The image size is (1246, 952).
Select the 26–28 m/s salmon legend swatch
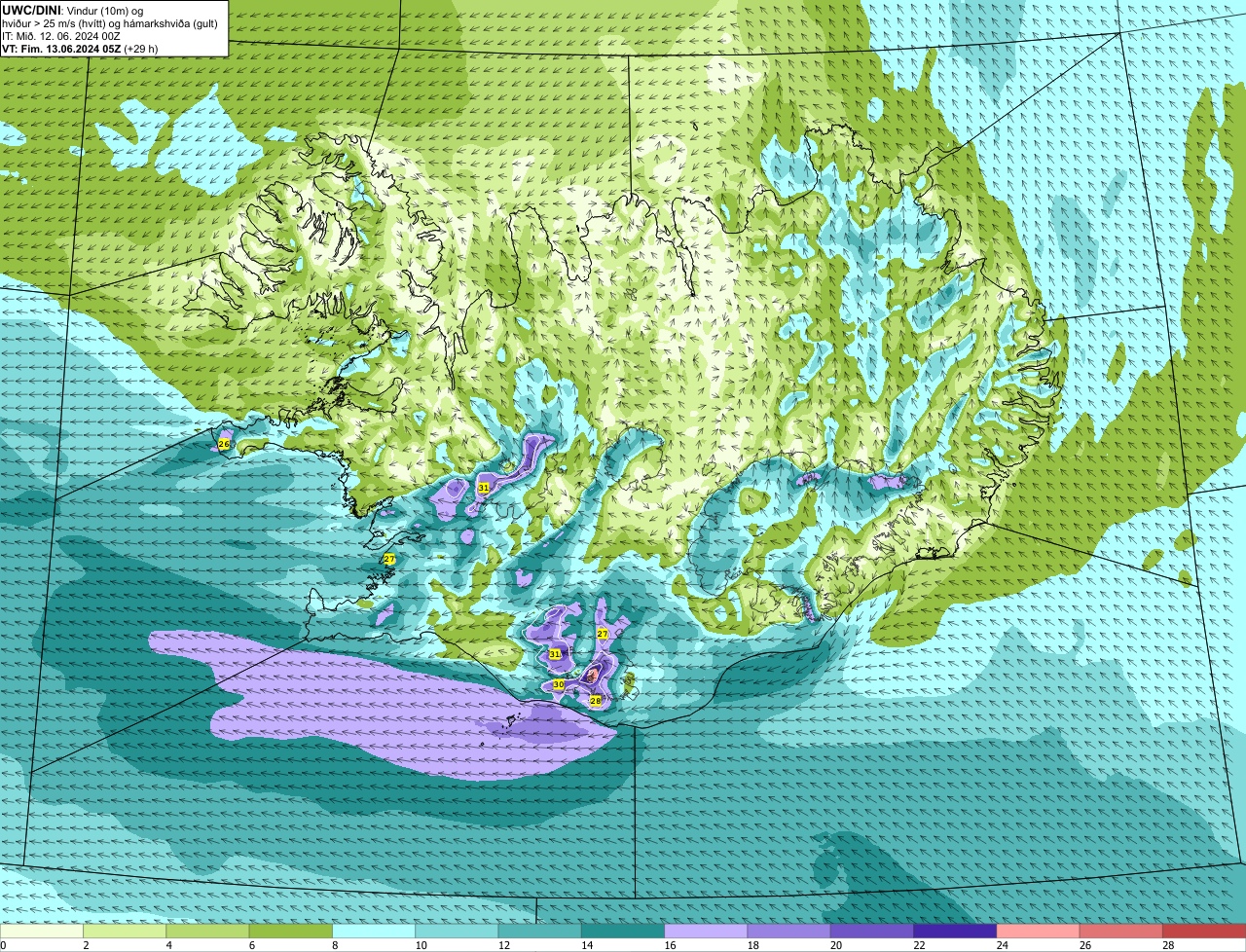tap(1121, 931)
